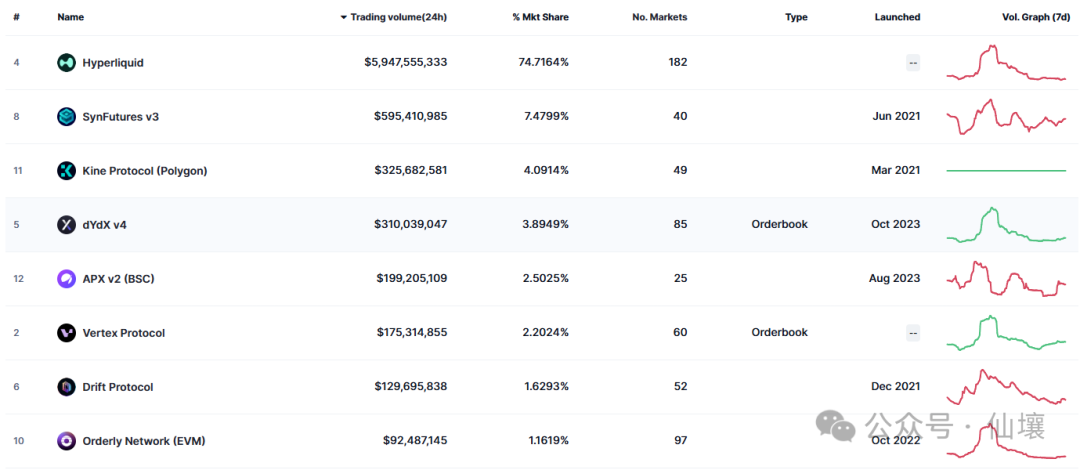Click the Drift Protocol logo icon
This screenshot has width=1080, height=470.
[66, 387]
